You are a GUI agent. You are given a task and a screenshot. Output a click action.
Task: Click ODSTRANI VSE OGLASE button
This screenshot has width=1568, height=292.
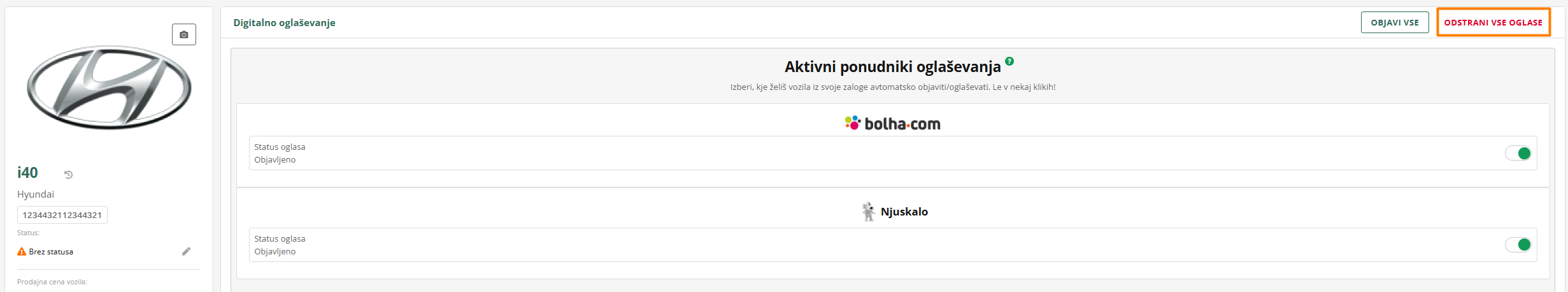coord(1493,22)
